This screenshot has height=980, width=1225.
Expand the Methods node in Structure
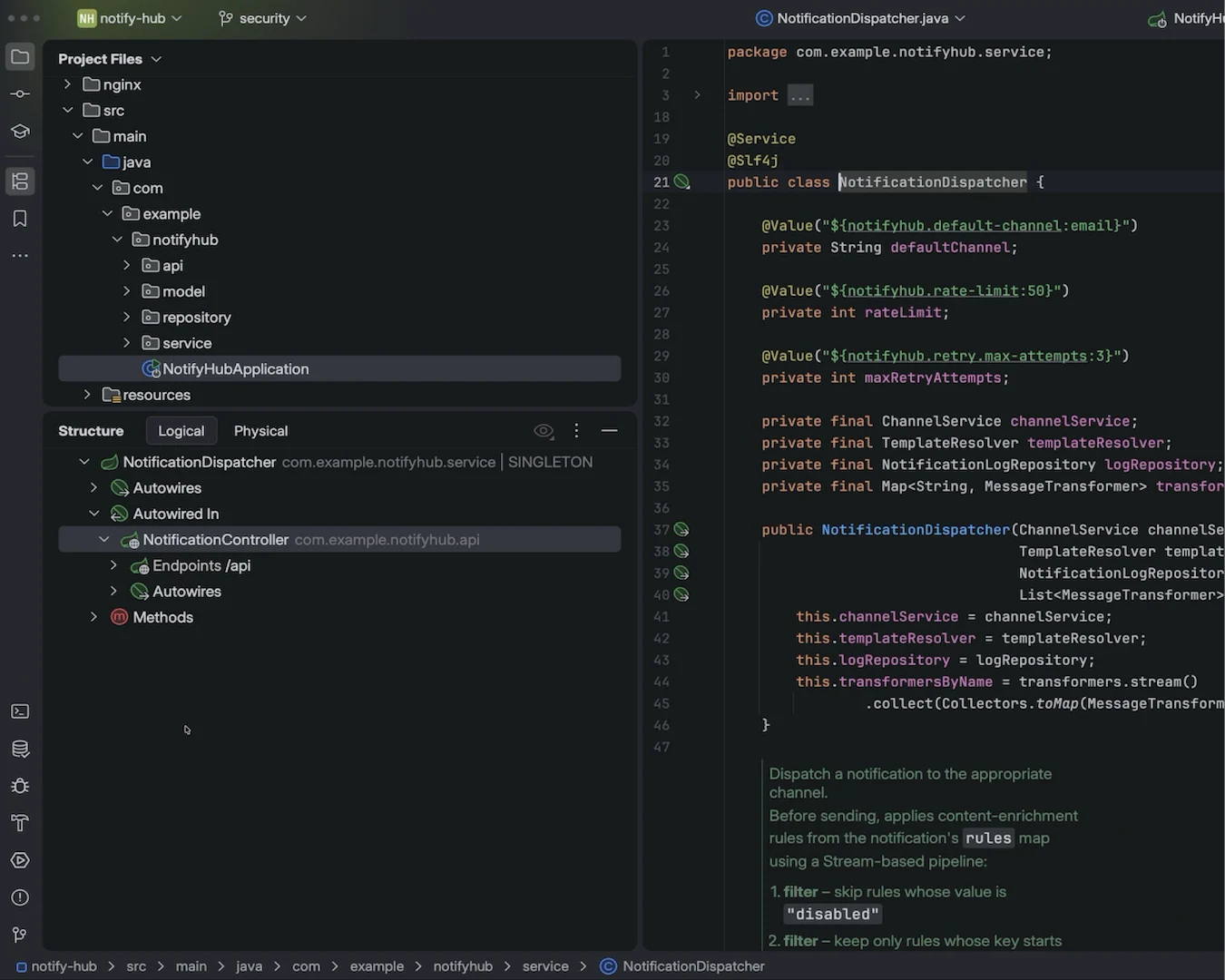[93, 617]
